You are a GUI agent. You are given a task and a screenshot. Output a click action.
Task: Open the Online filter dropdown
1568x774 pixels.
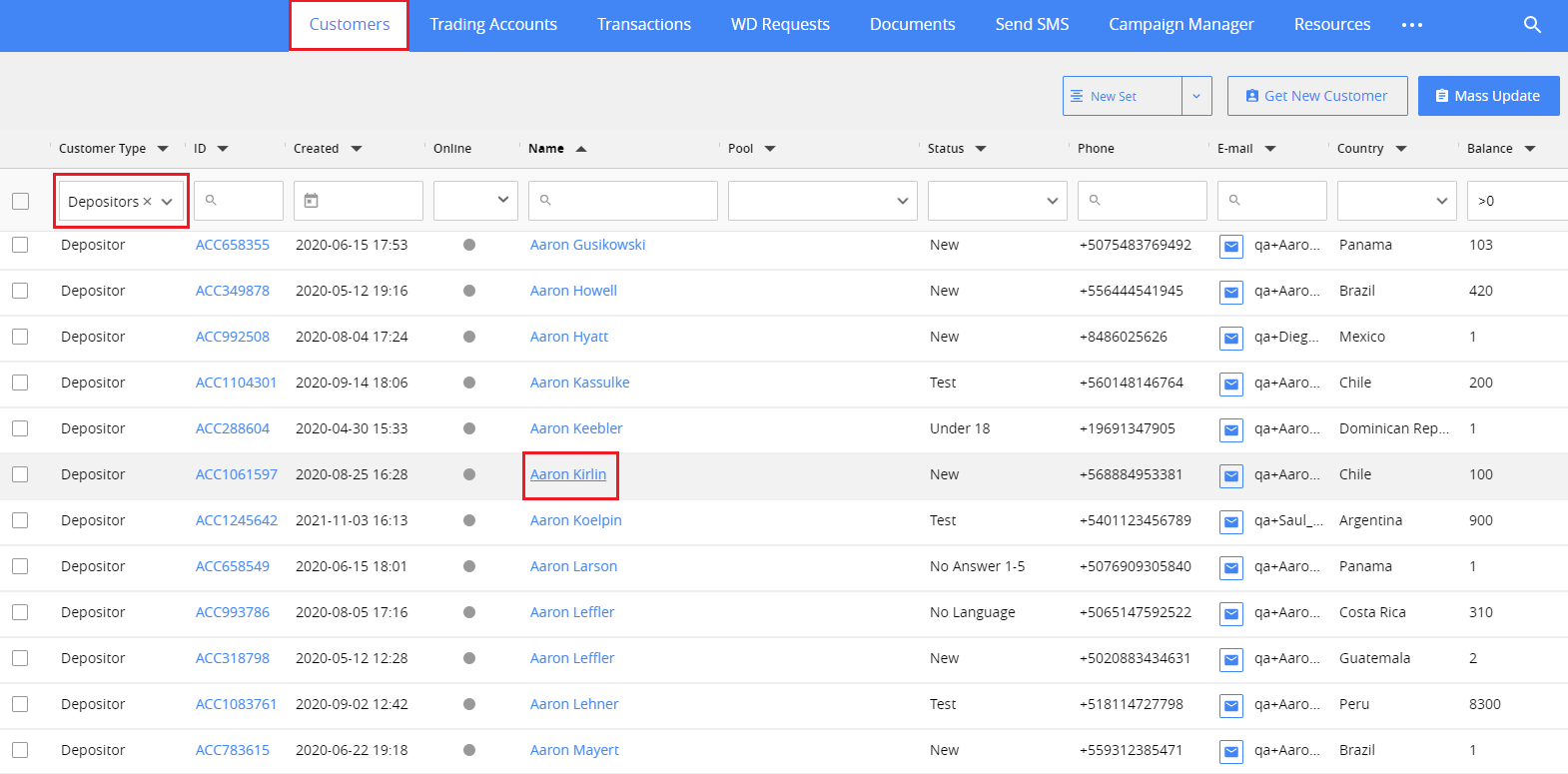click(475, 201)
